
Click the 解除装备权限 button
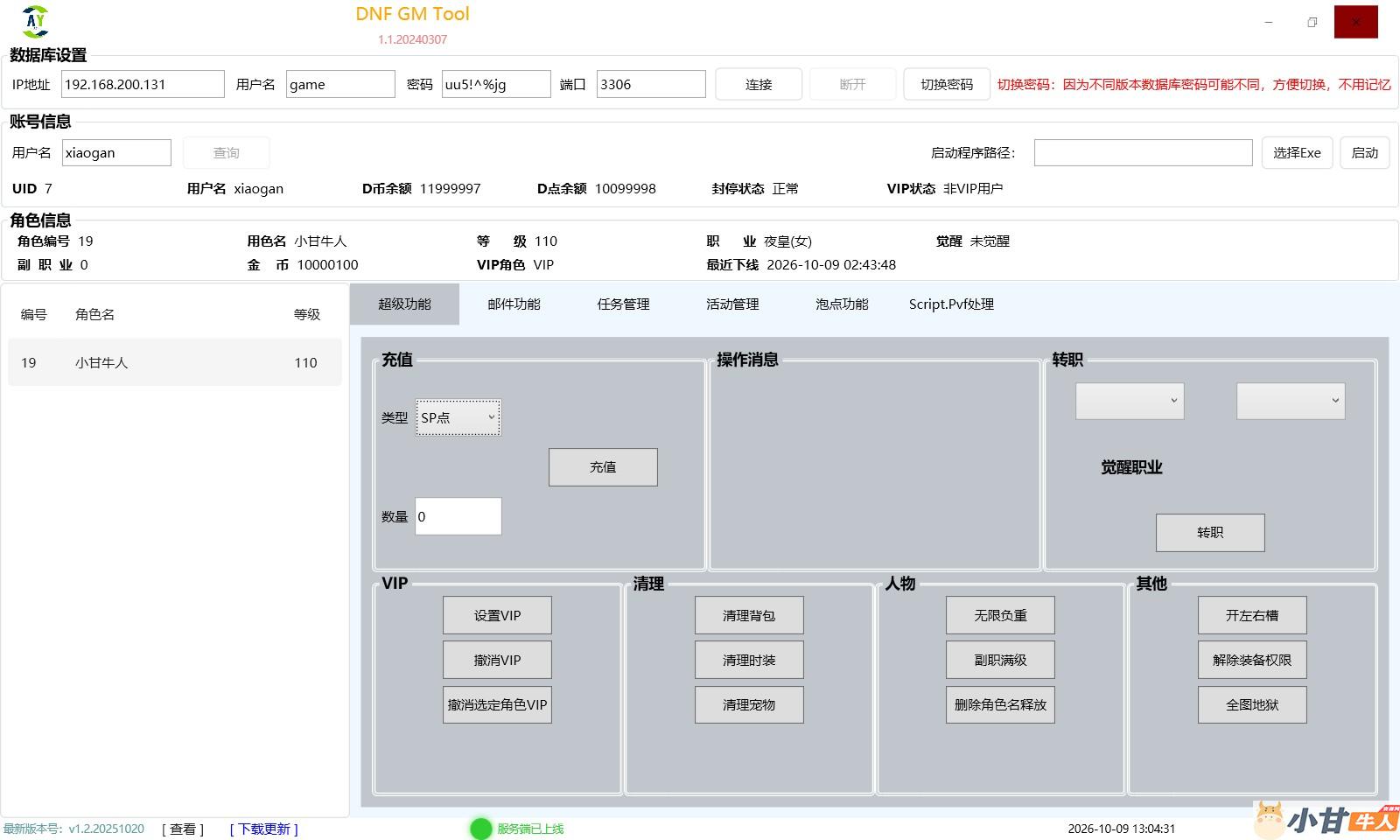tap(1252, 660)
